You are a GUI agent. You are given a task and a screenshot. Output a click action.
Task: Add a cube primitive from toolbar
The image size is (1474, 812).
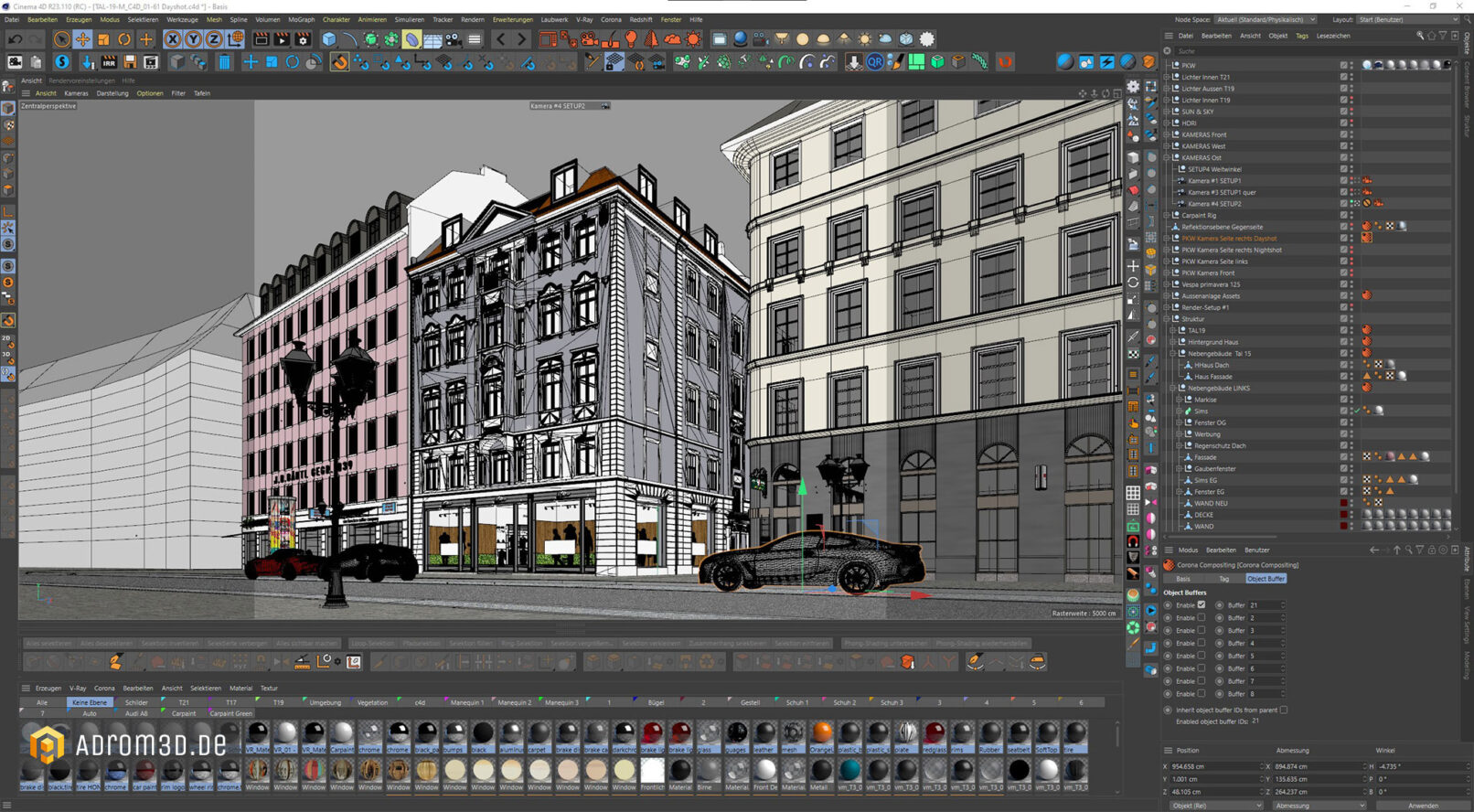coord(329,39)
